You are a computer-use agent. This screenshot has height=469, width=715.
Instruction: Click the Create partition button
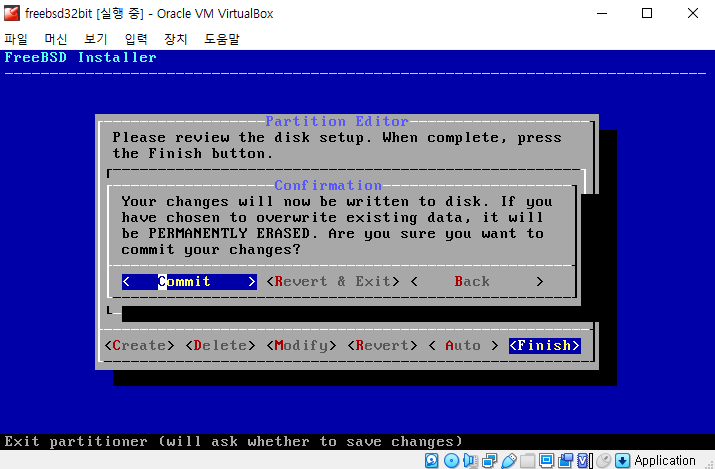pyautogui.click(x=140, y=345)
